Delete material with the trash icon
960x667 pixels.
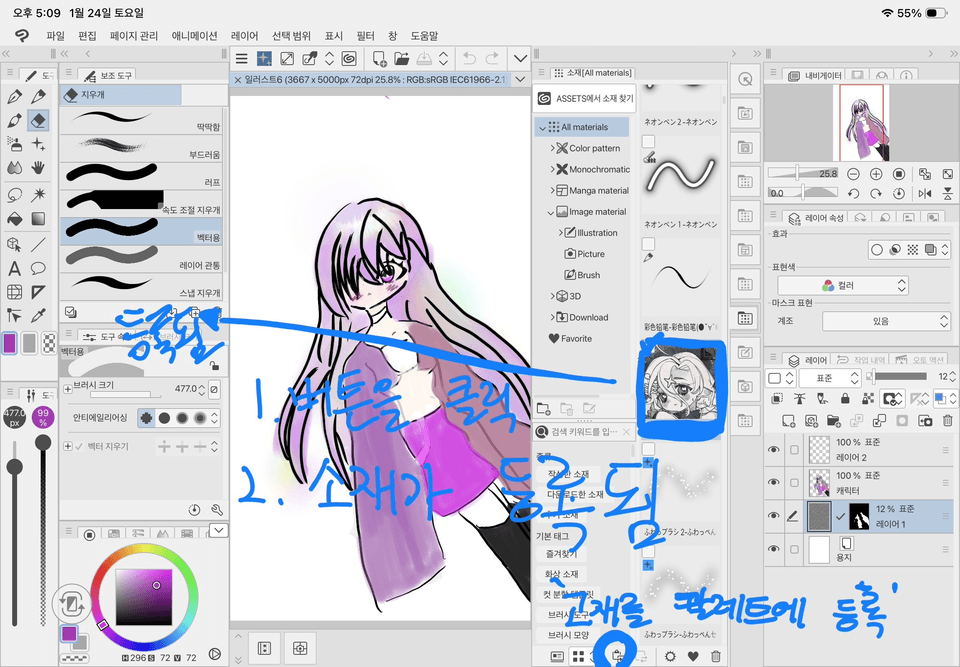click(715, 656)
